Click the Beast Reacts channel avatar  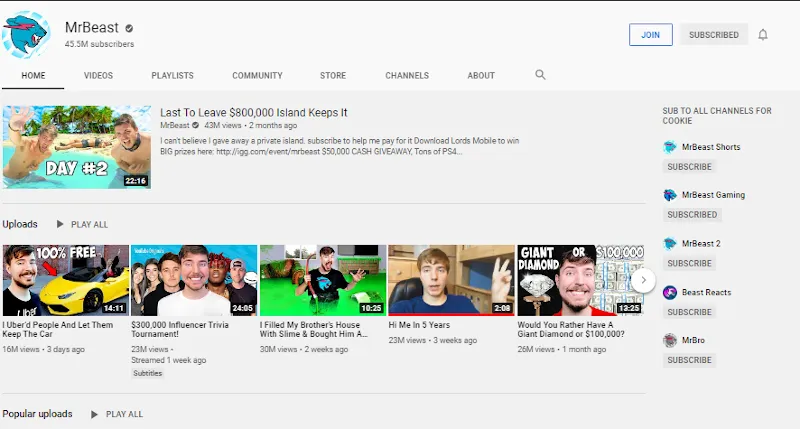point(669,292)
